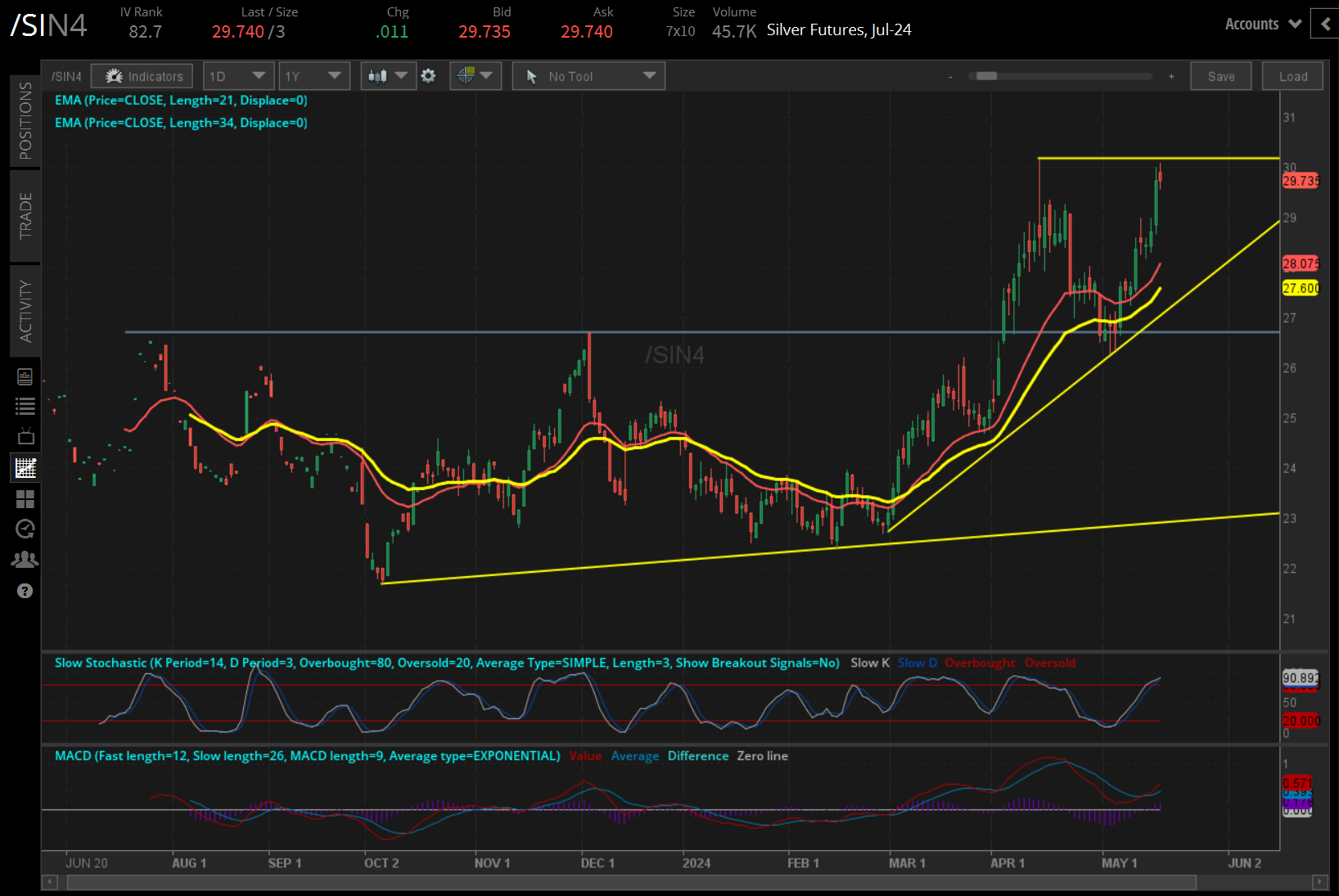
Task: Open chart settings with the gear icon
Action: (x=428, y=75)
